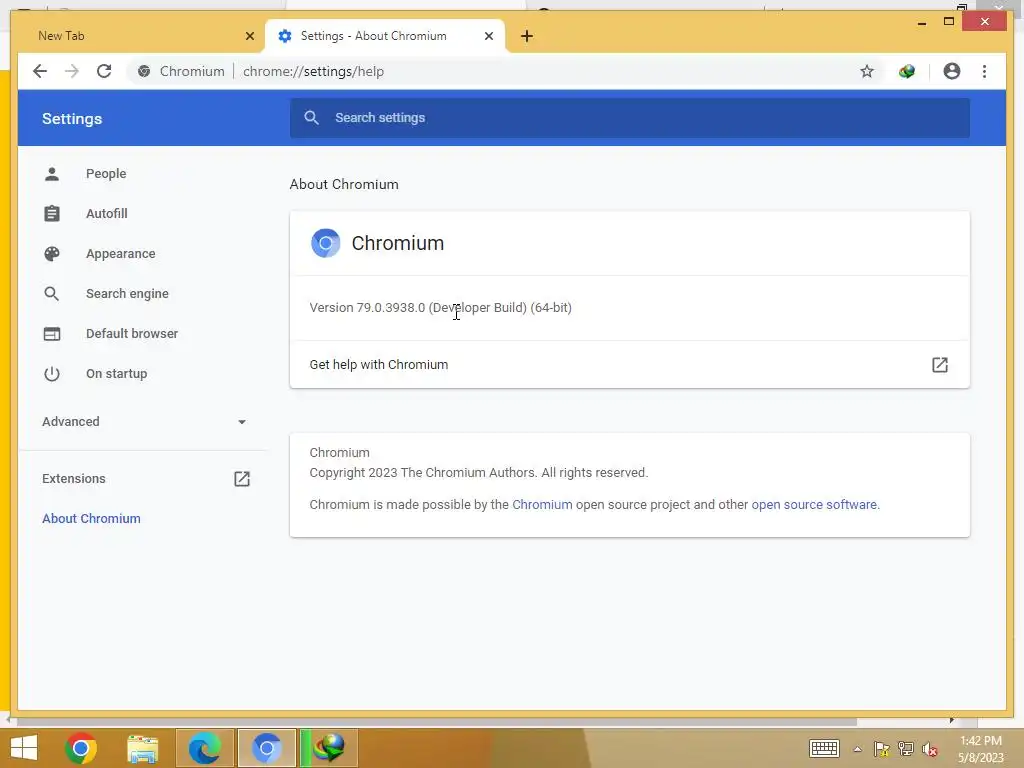This screenshot has height=768, width=1024.
Task: Open Extensions via its external link icon
Action: pyautogui.click(x=242, y=479)
